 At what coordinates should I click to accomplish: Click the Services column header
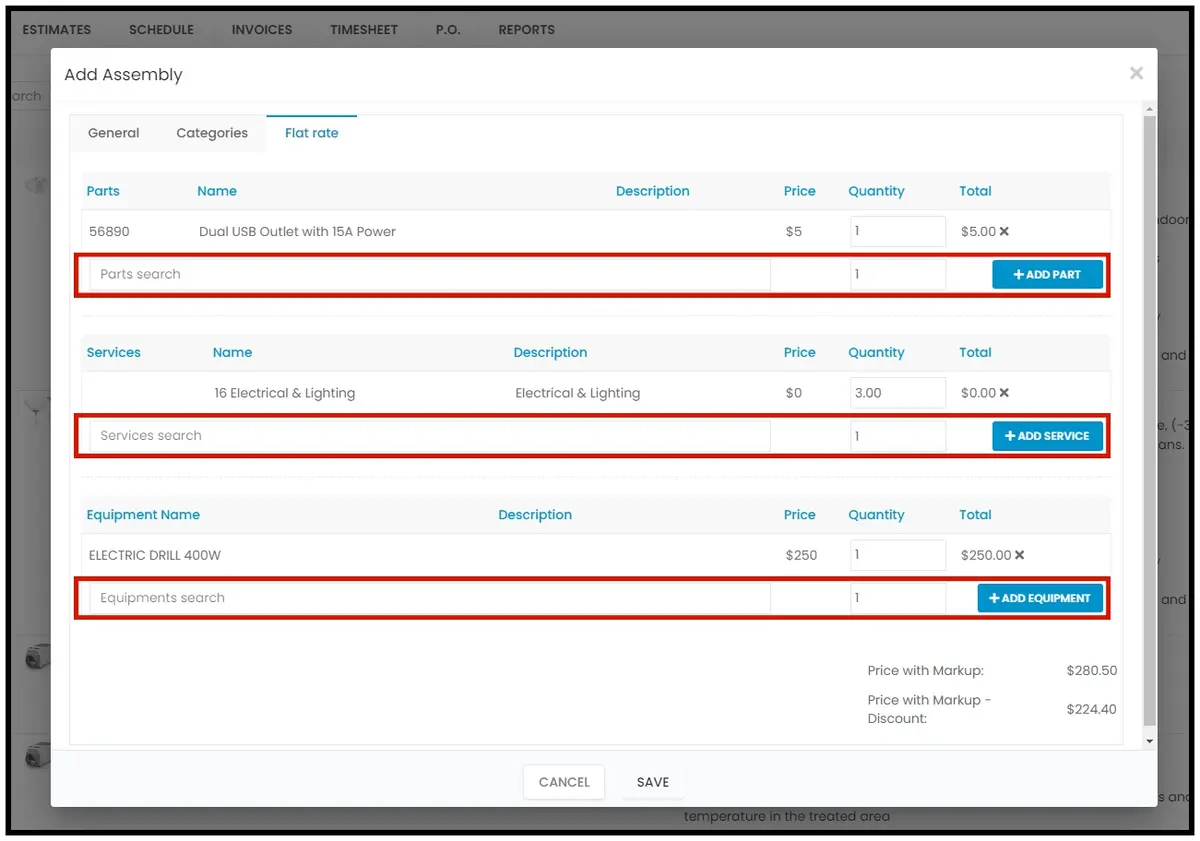114,353
